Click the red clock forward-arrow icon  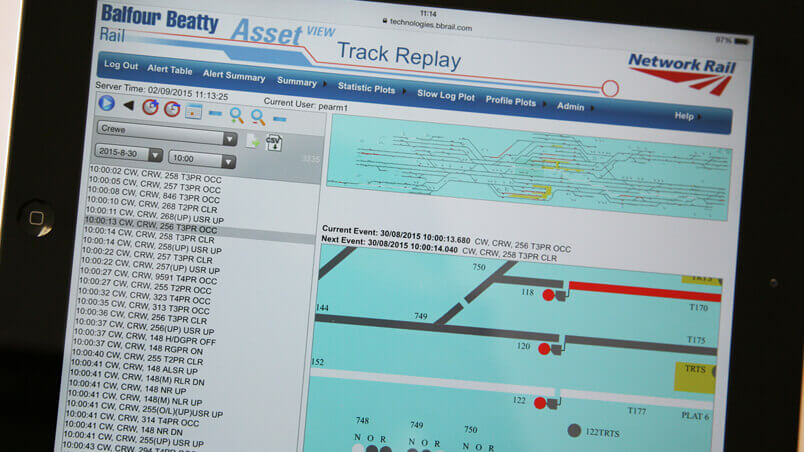[150, 107]
